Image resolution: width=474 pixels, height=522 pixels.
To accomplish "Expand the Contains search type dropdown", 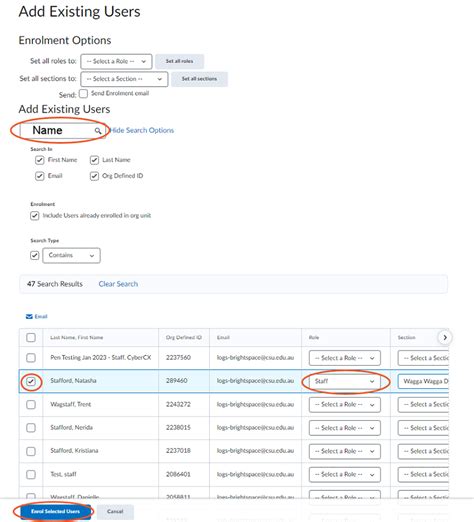I will 71,255.
